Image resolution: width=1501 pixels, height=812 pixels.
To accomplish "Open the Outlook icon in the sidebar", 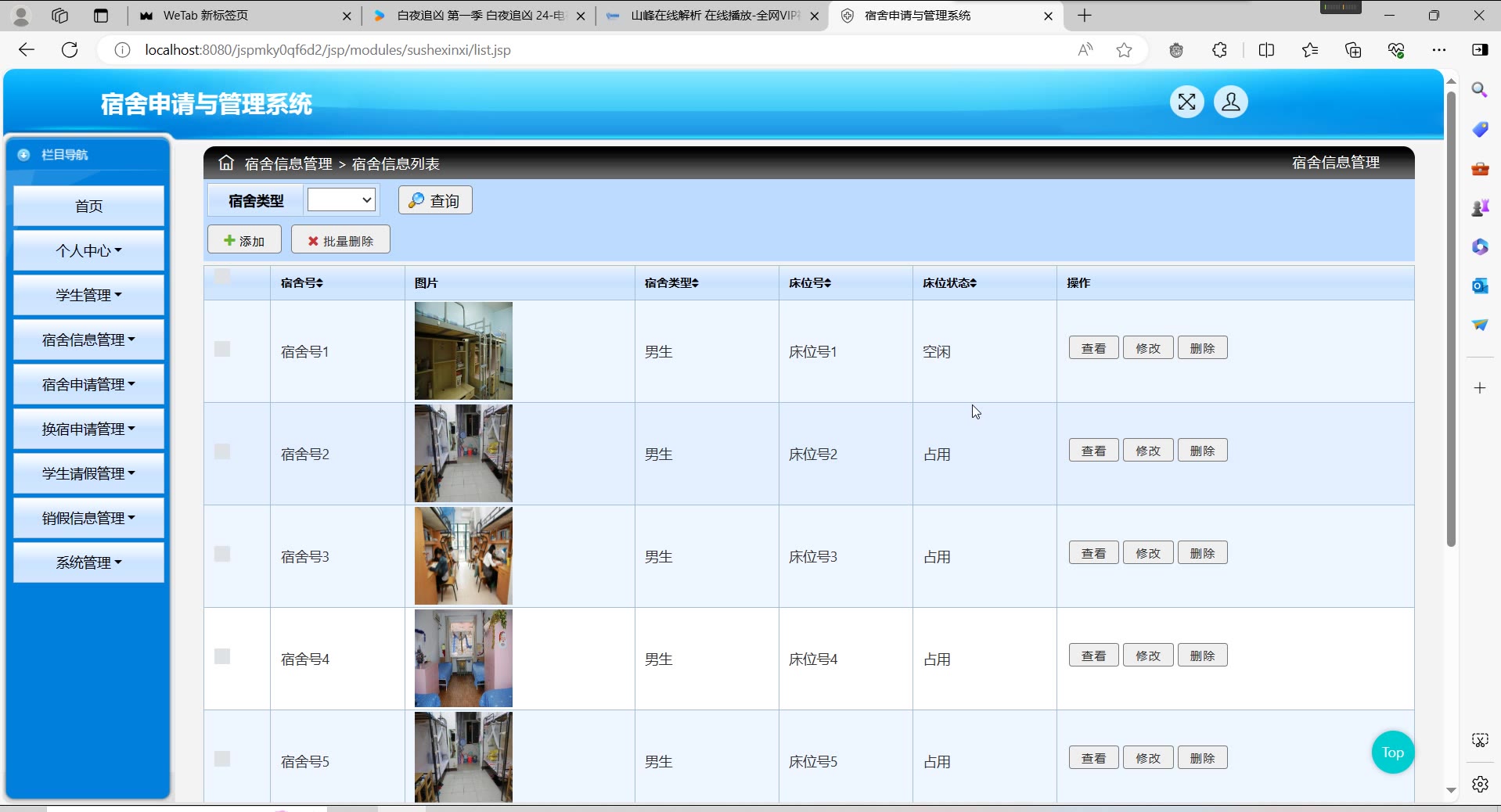I will click(x=1479, y=286).
